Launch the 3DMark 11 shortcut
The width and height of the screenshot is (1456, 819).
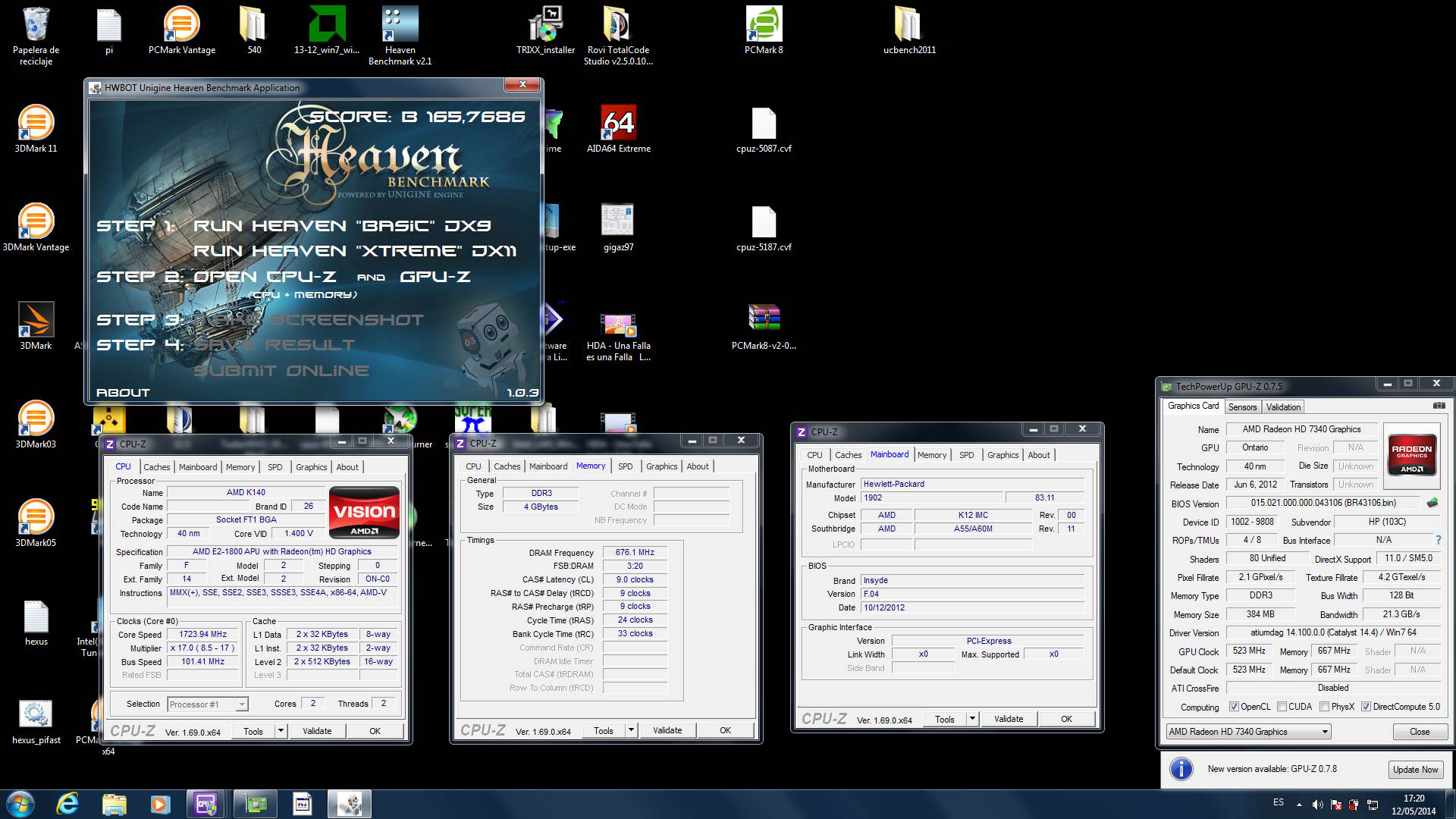[36, 129]
